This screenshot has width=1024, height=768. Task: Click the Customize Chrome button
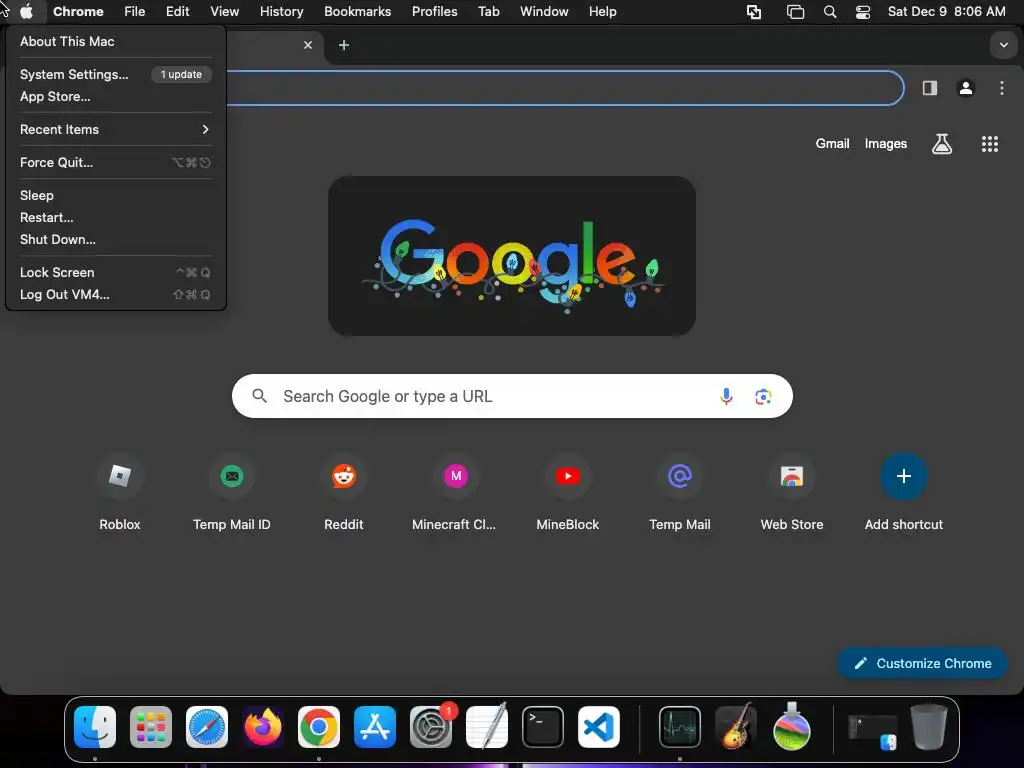(922, 664)
